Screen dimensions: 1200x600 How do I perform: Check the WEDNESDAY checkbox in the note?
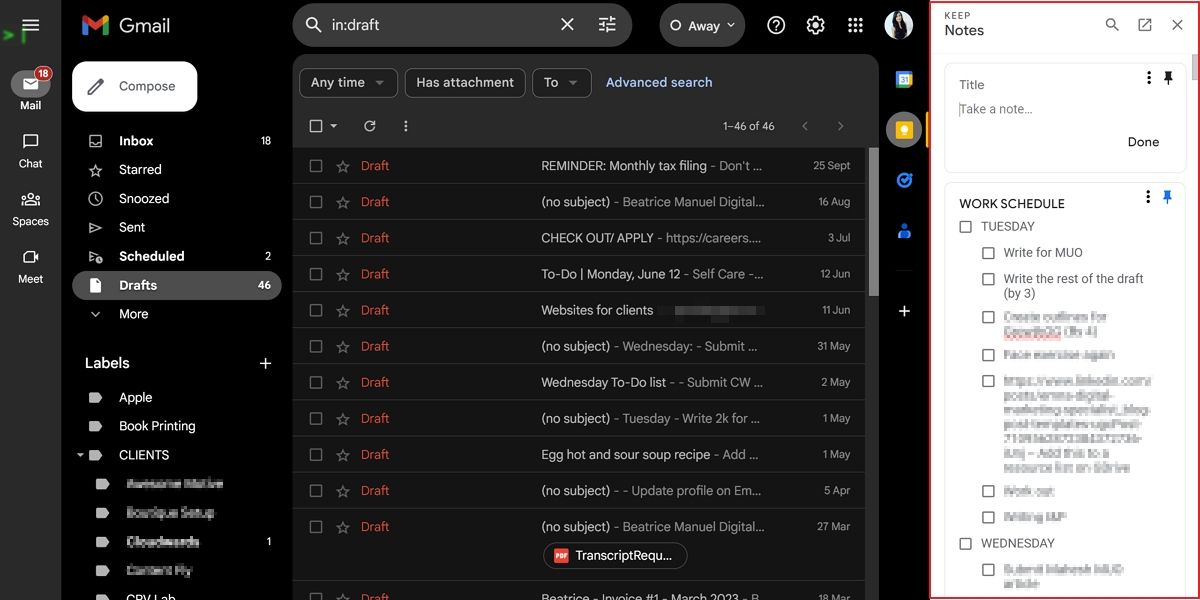coord(965,543)
